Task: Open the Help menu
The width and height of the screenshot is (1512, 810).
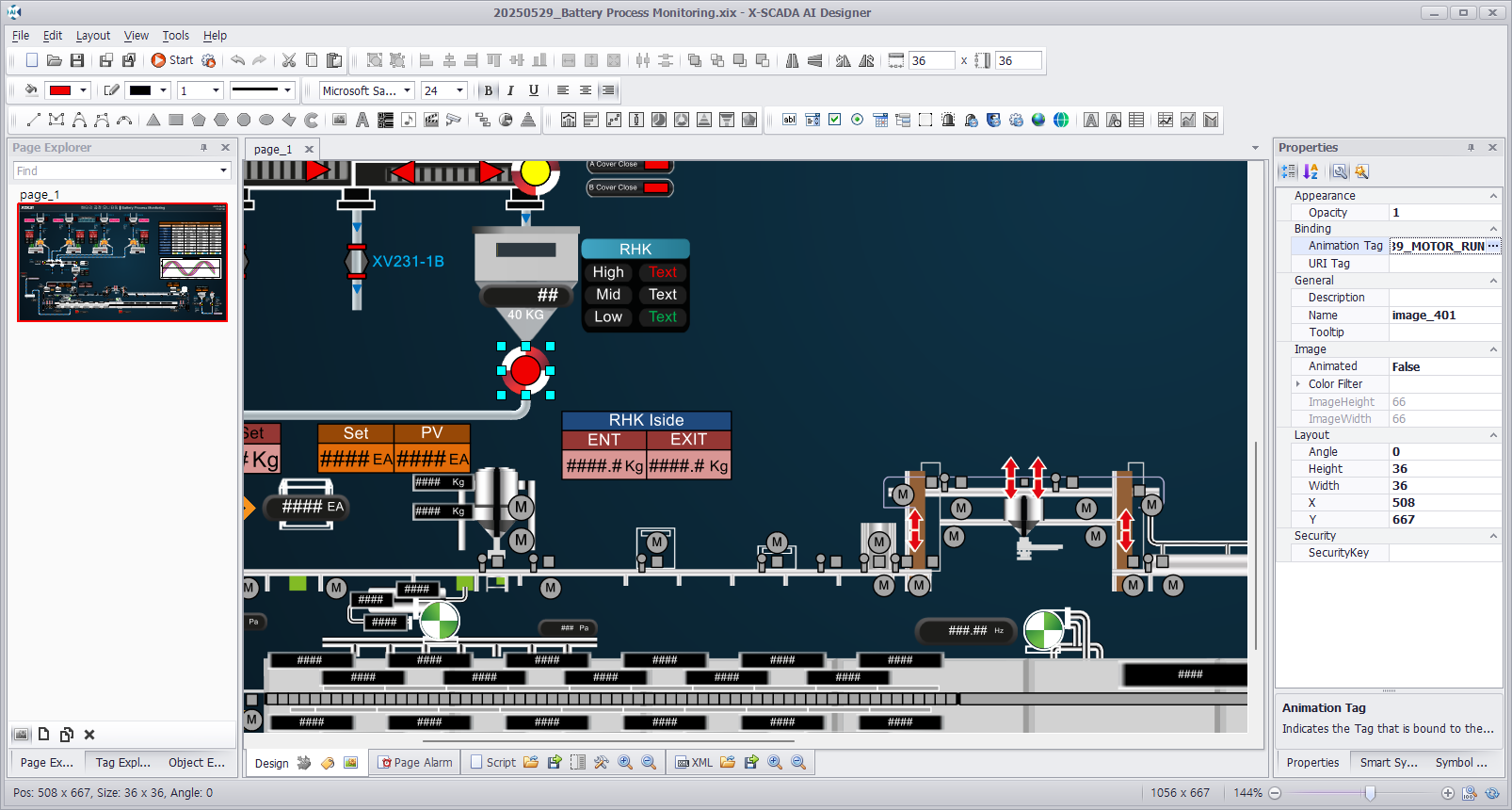Action: coord(216,36)
